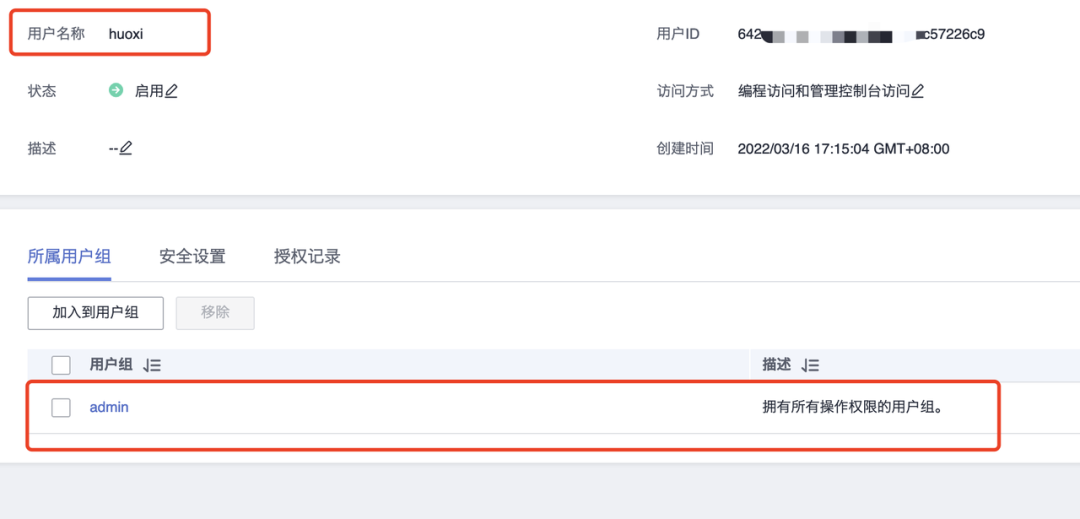The width and height of the screenshot is (1080, 519).
Task: Click the sort icon beside 描述 column header
Action: click(810, 366)
